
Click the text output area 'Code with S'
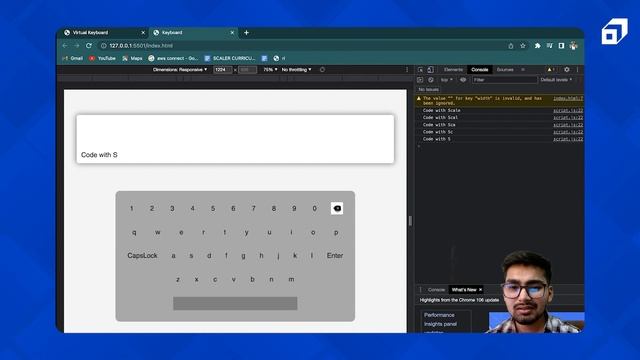(235, 139)
